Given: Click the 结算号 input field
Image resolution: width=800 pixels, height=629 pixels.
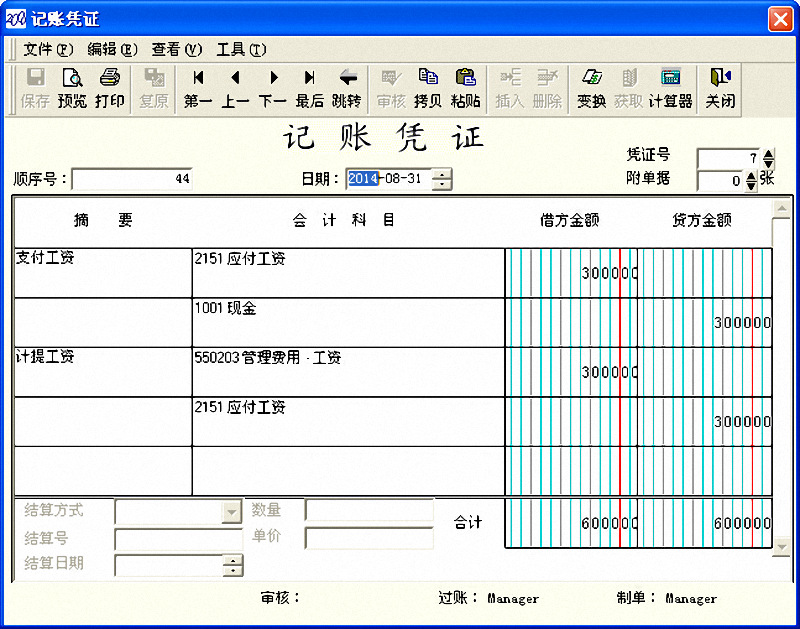Looking at the screenshot, I should click(x=179, y=539).
